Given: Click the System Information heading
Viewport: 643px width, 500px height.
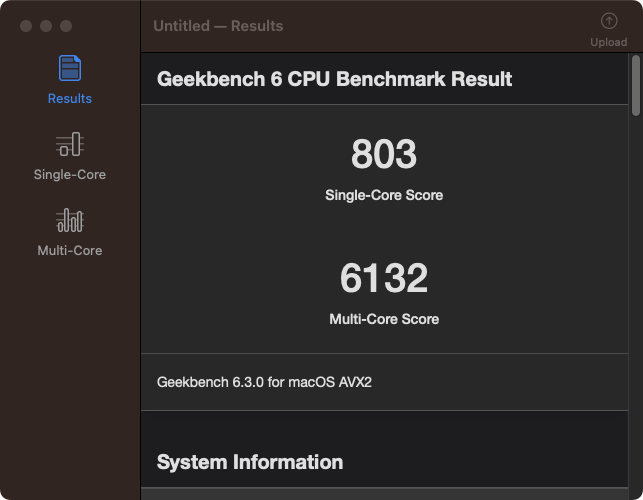Looking at the screenshot, I should 250,462.
